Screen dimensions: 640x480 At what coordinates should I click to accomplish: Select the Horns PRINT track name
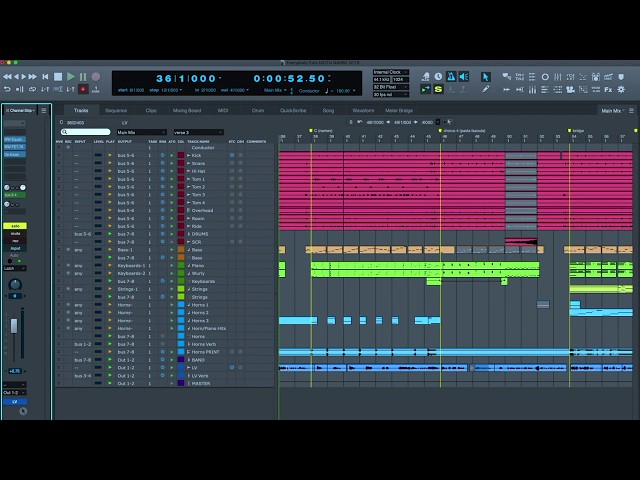205,352
